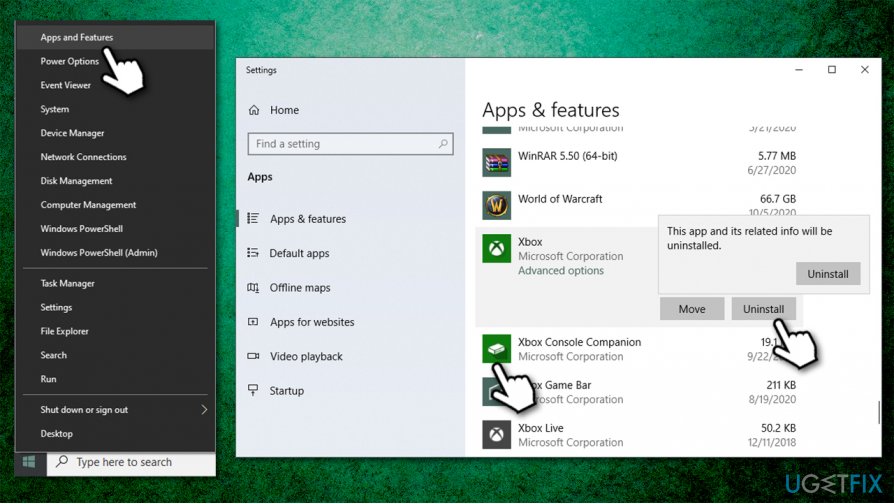
Task: Click the 50.2 KB size value
Action: (778, 428)
